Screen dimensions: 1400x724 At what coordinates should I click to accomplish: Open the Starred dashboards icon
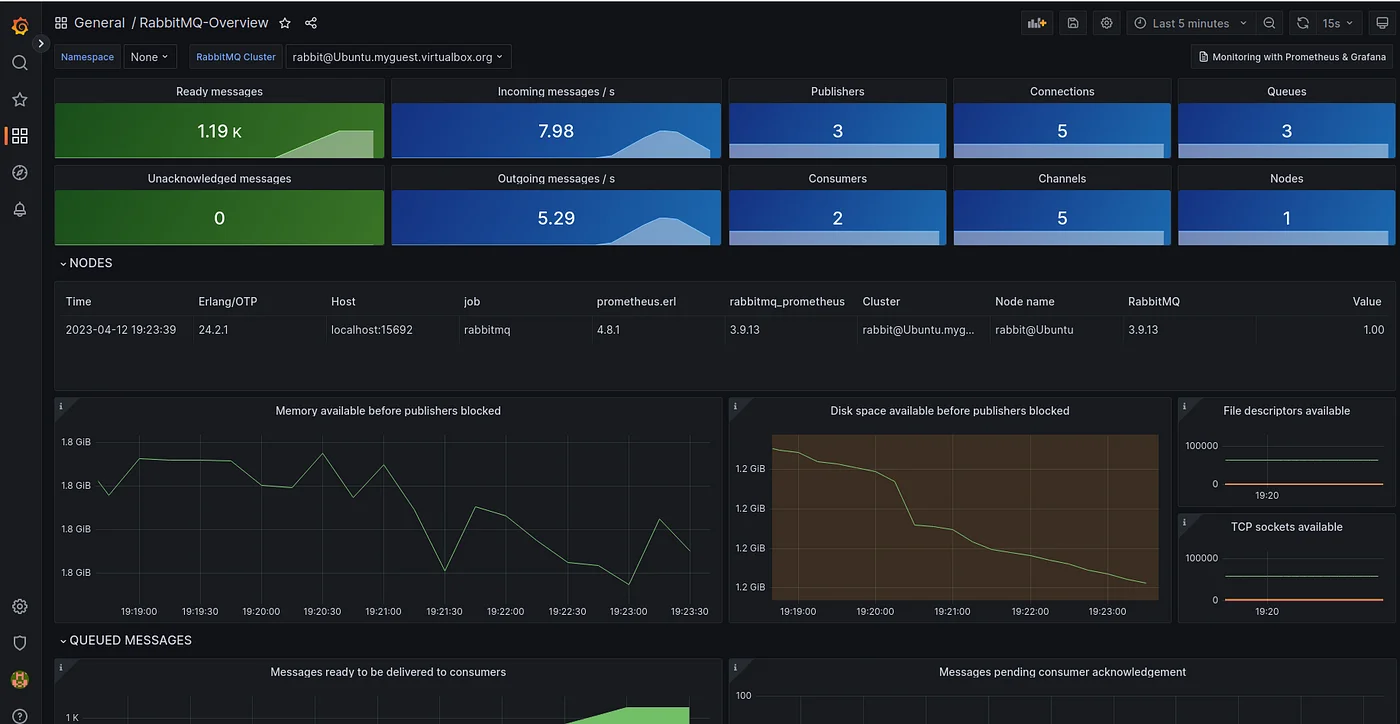coord(20,100)
